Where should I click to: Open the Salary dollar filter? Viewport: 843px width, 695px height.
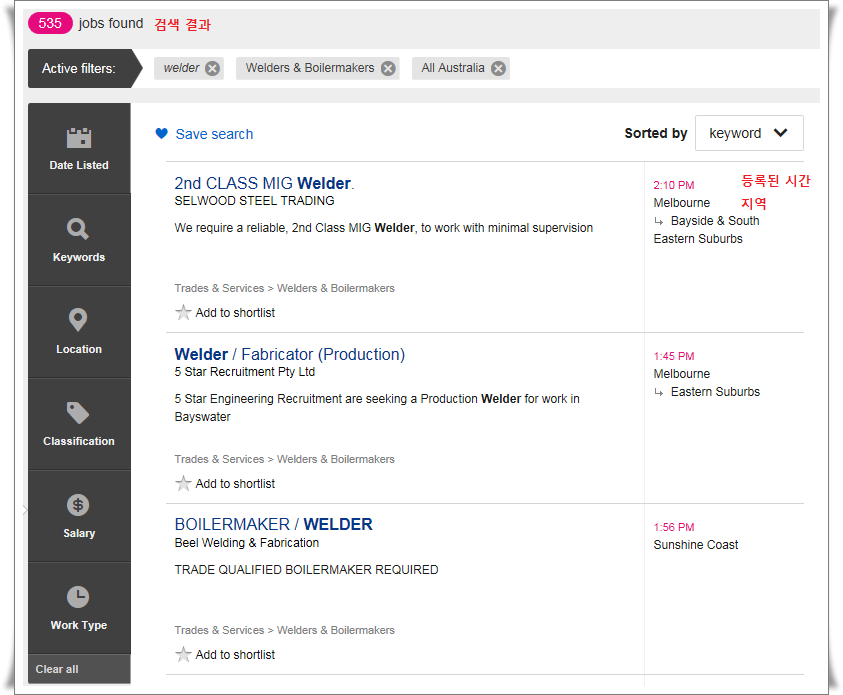click(x=79, y=516)
